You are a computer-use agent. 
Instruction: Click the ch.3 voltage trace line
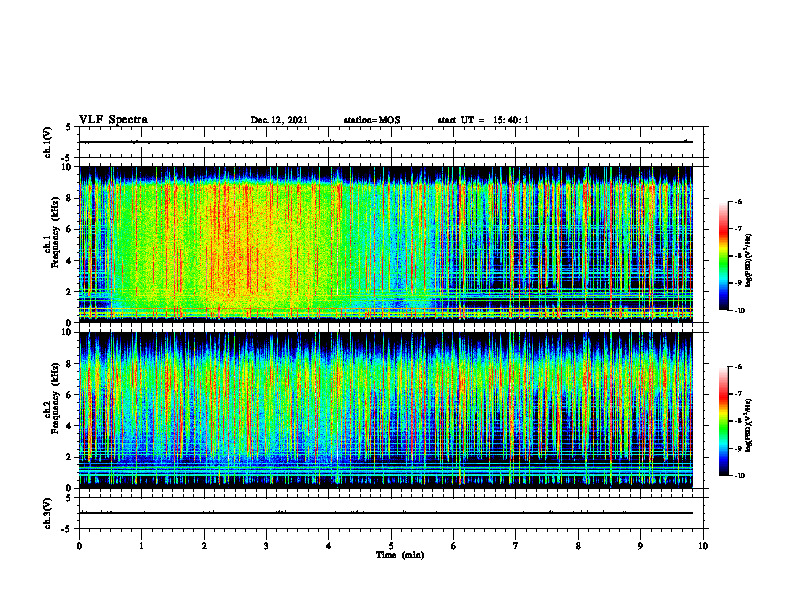click(x=386, y=513)
